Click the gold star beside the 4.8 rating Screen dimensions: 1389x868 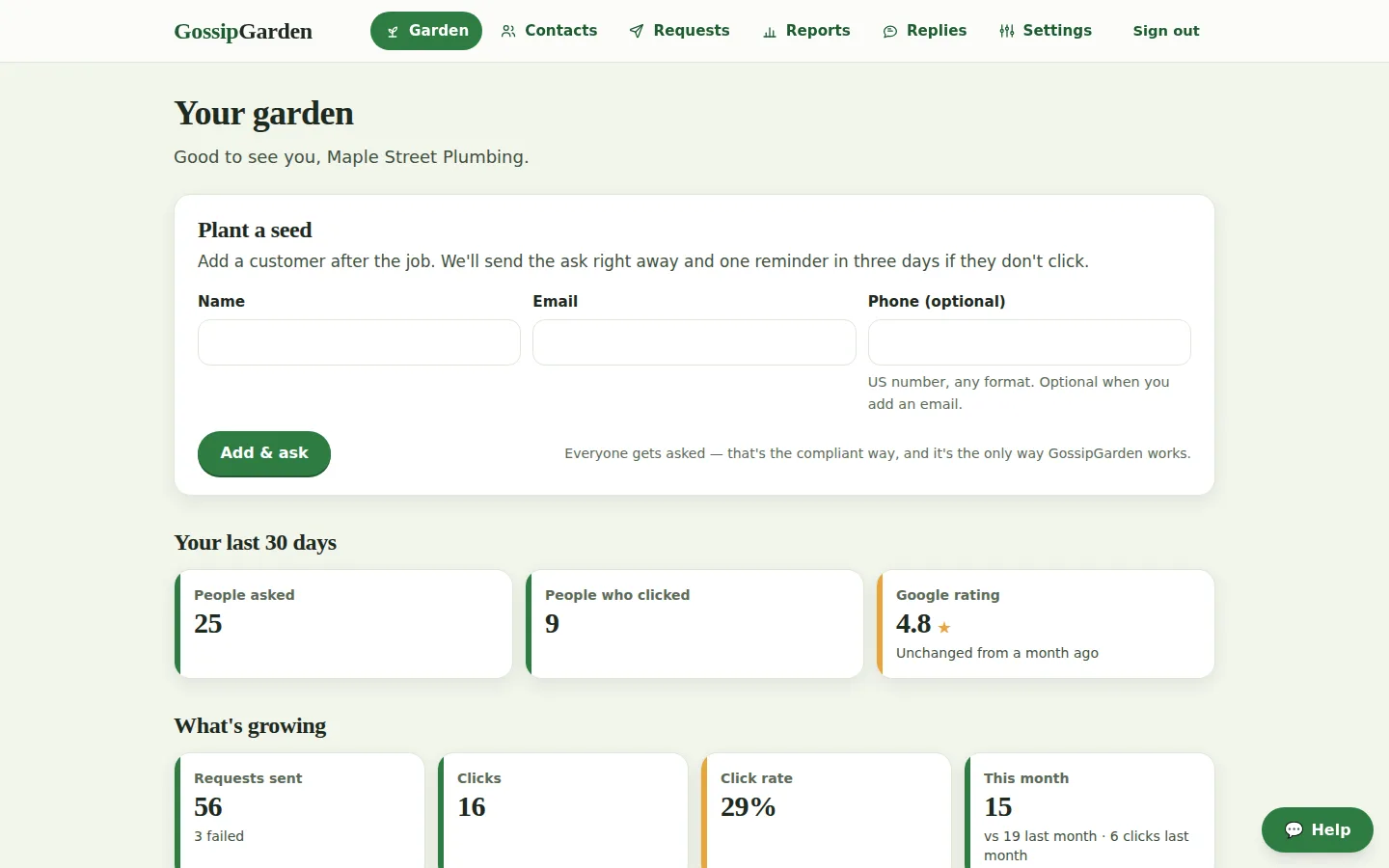(944, 628)
